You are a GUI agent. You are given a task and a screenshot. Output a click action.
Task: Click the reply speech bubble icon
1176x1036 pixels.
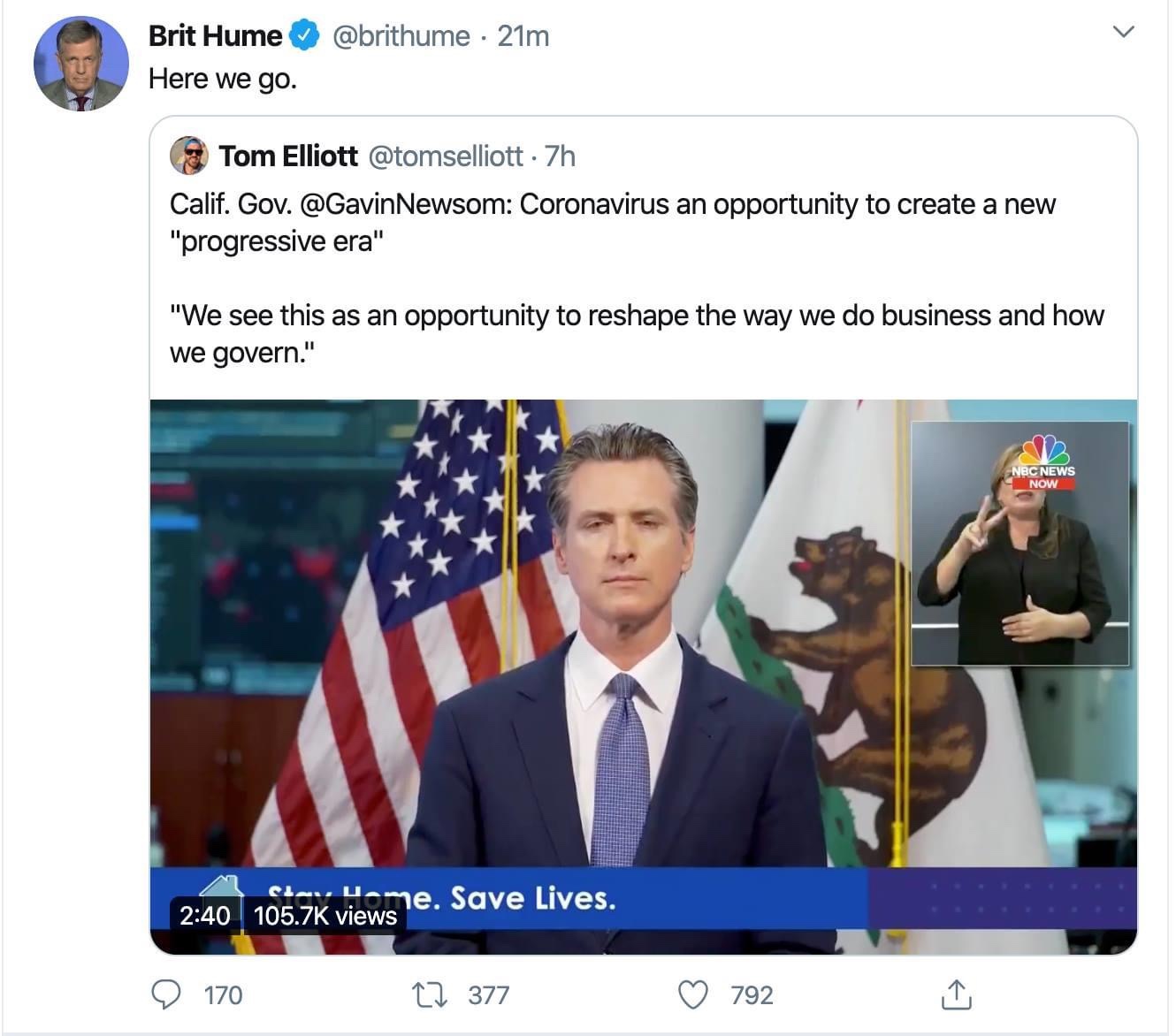(166, 994)
